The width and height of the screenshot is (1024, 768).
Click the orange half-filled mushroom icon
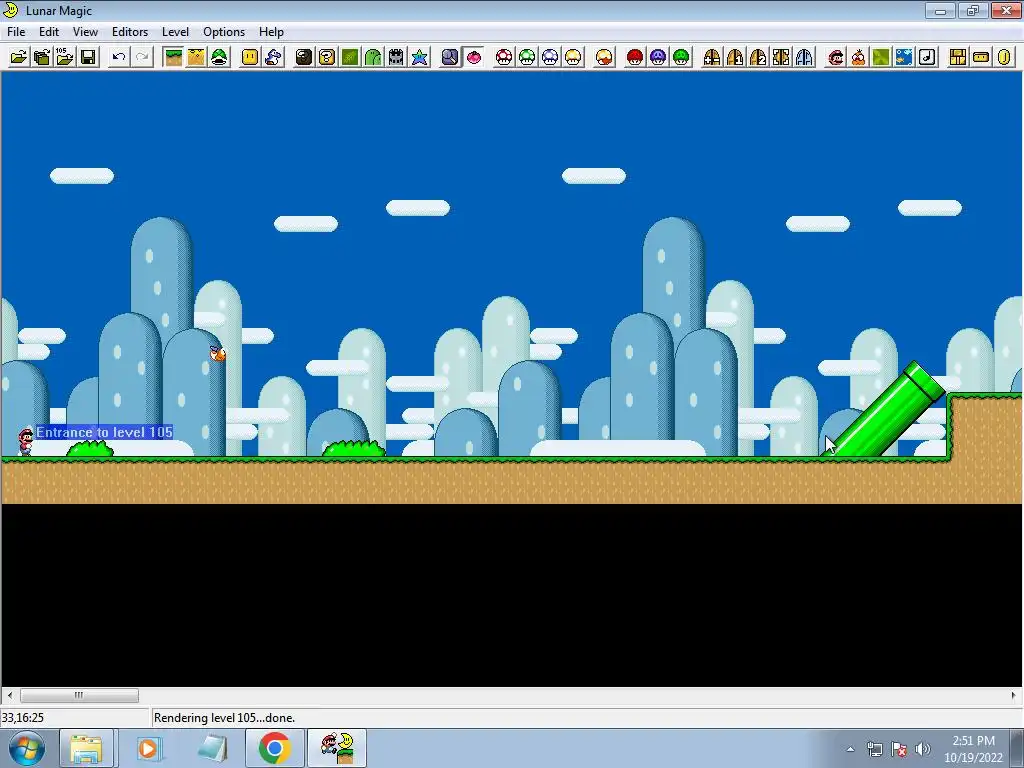[x=604, y=57]
